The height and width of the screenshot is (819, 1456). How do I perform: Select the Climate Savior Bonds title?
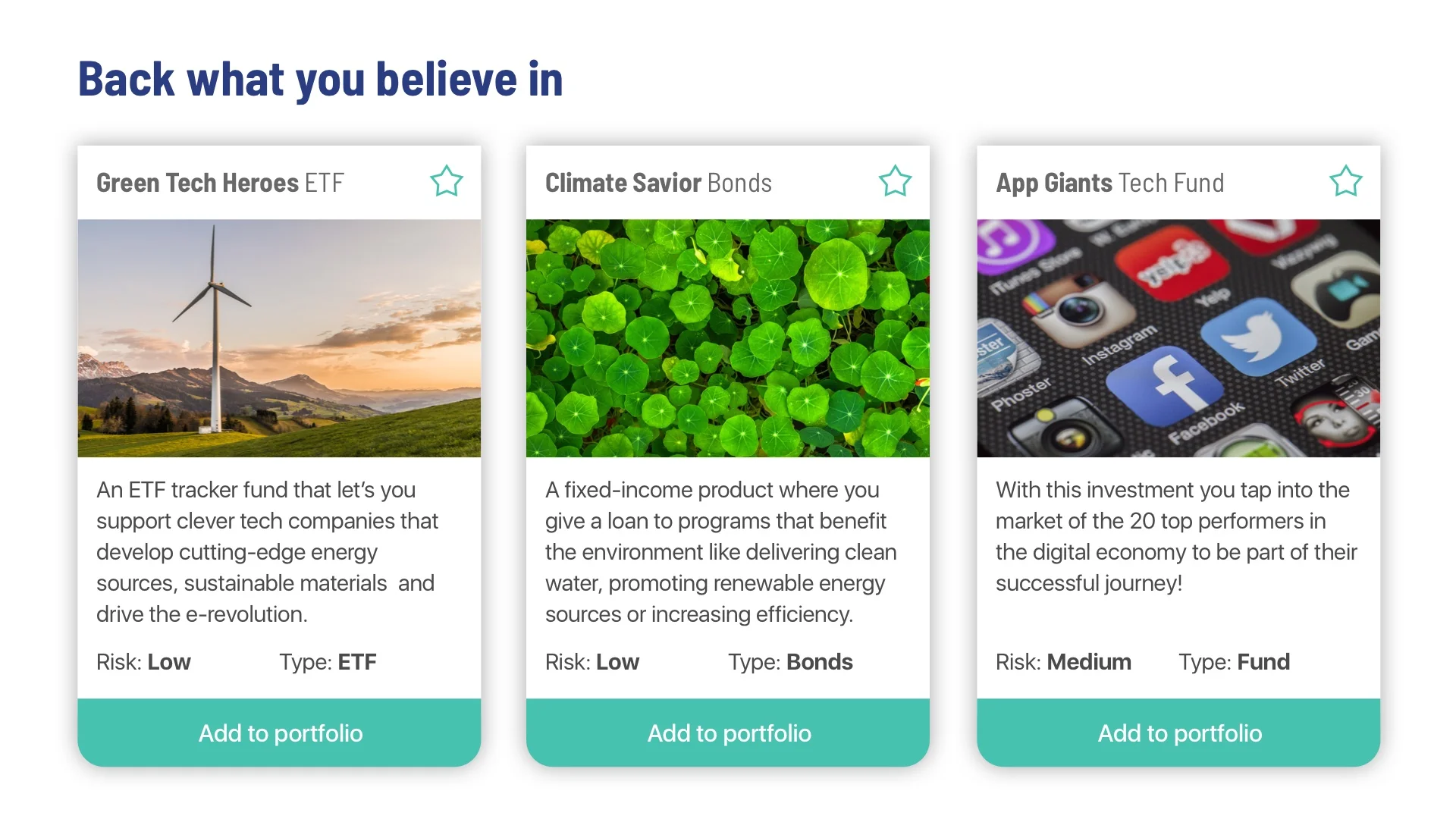(658, 183)
